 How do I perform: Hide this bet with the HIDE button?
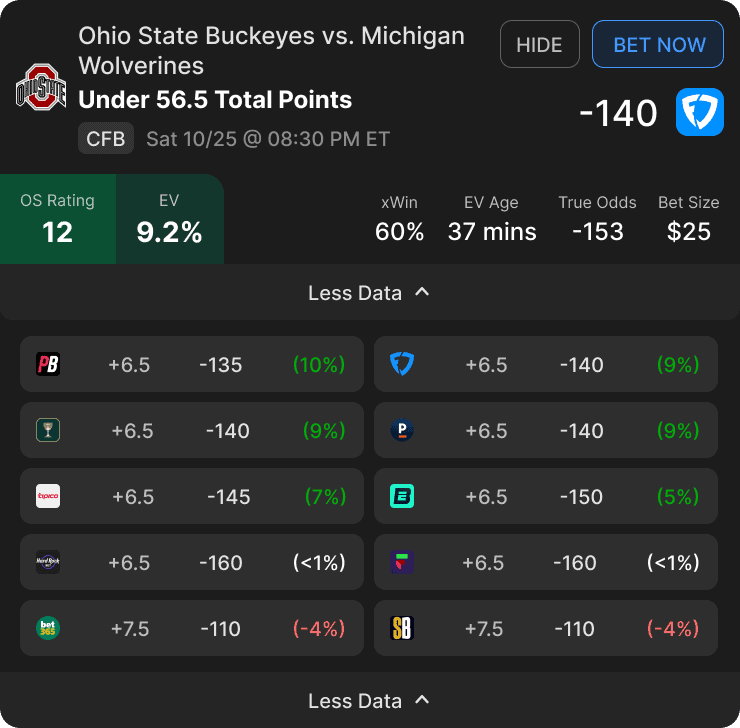click(539, 44)
